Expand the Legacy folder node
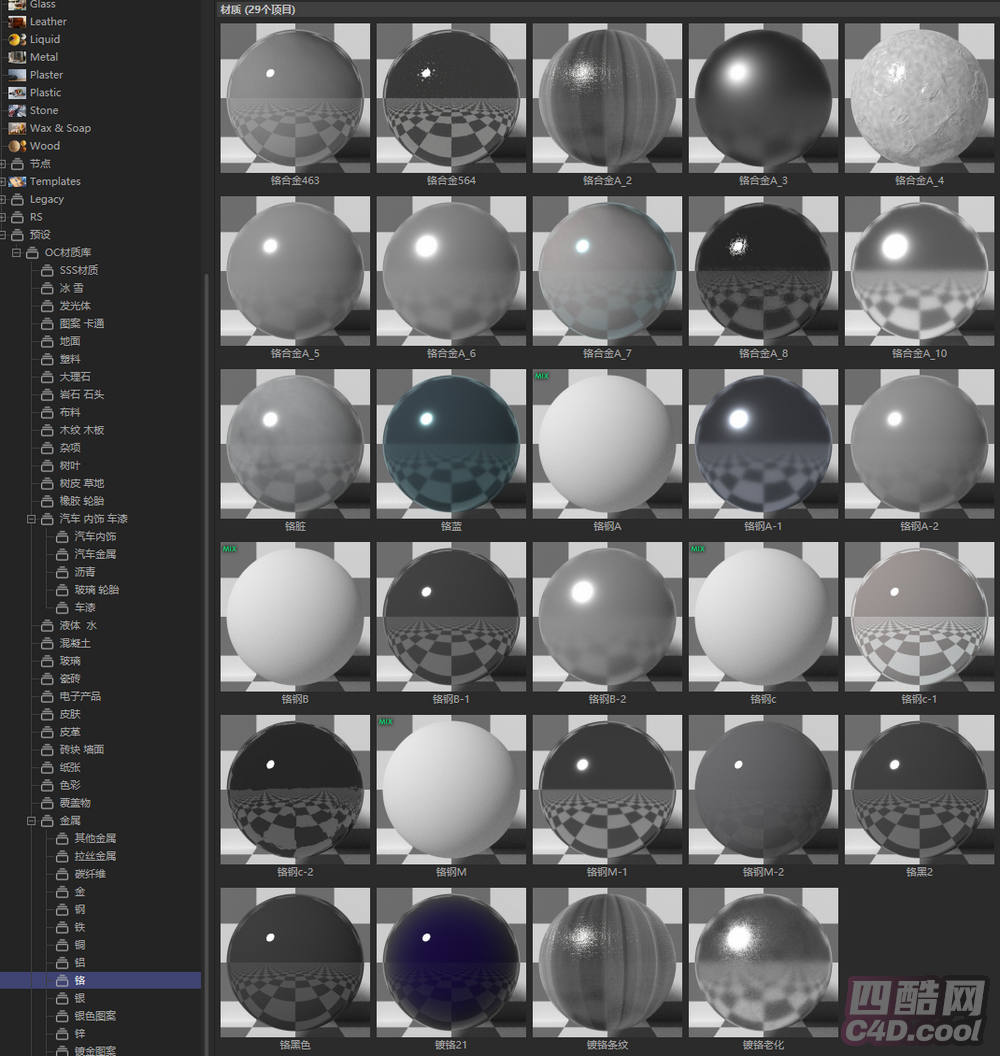 tap(4, 199)
